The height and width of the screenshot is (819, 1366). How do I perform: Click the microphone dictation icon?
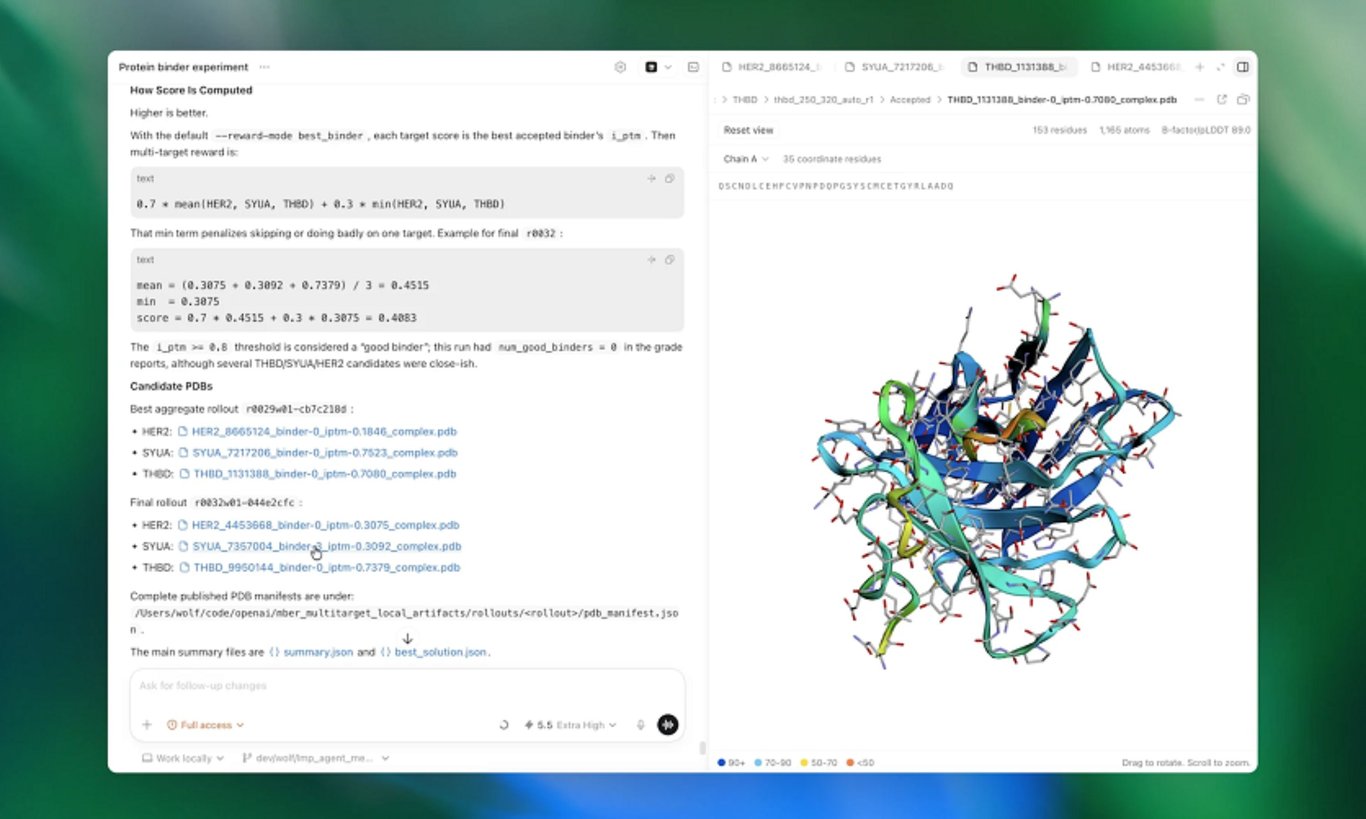(x=641, y=725)
